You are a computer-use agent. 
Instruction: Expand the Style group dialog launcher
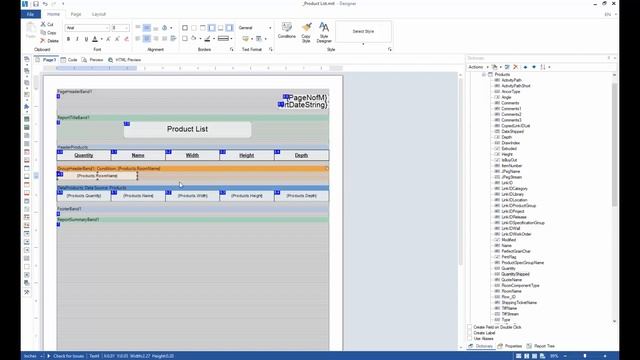(x=389, y=49)
